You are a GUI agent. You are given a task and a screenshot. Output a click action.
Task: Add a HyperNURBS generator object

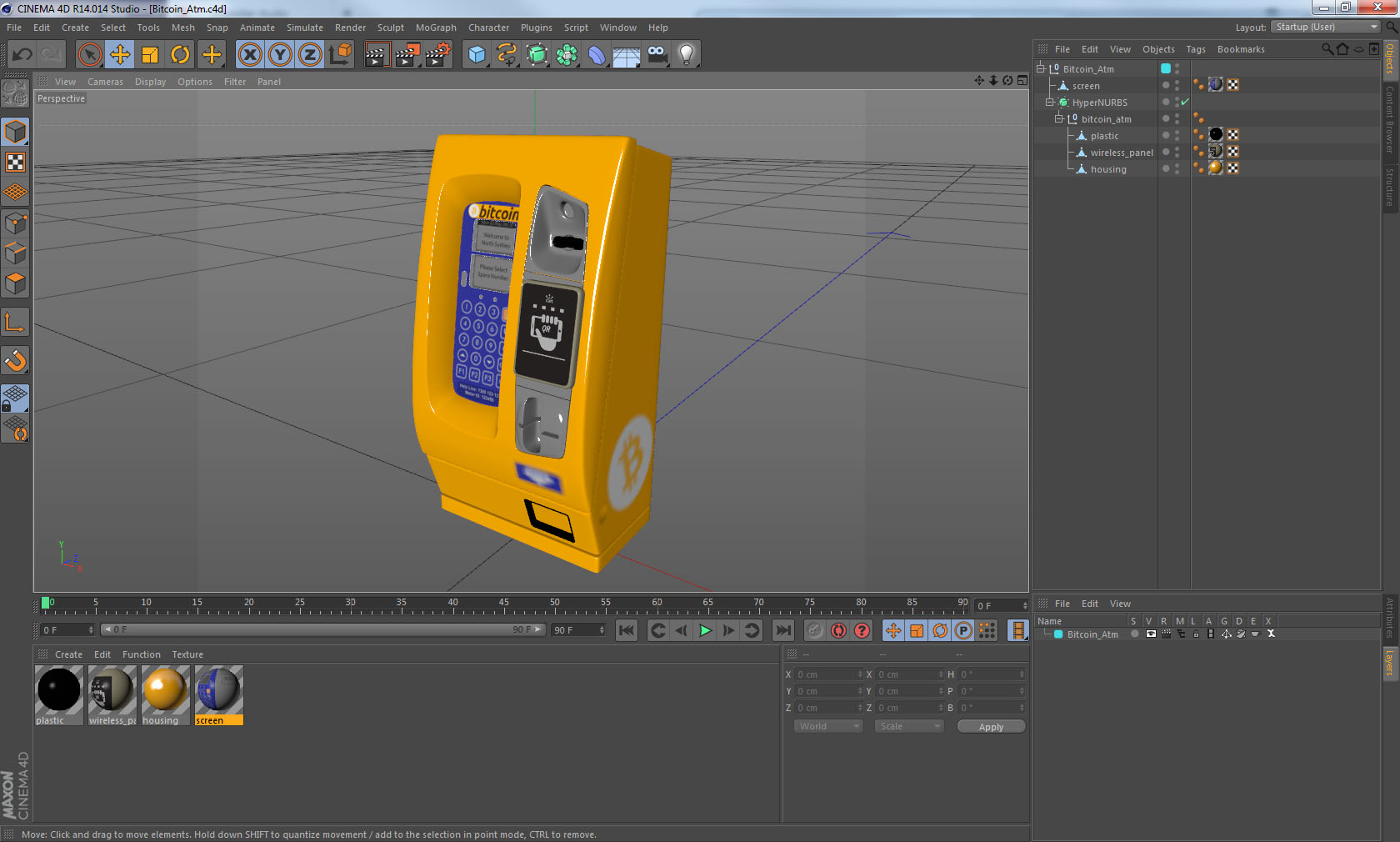(537, 55)
